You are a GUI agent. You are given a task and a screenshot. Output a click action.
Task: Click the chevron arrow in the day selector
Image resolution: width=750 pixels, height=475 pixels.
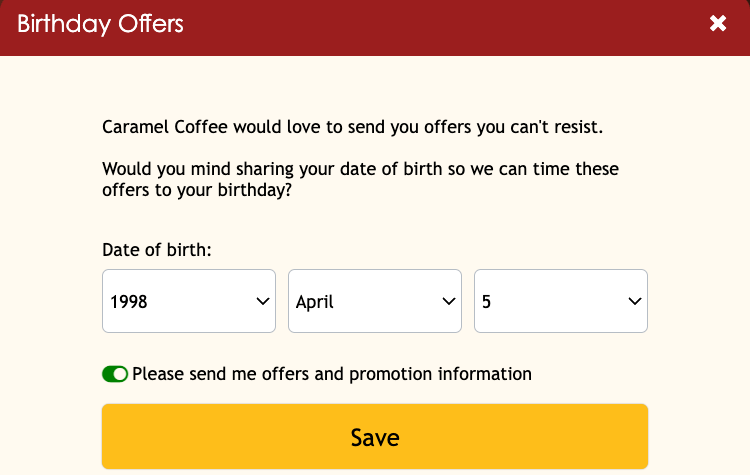(x=634, y=301)
